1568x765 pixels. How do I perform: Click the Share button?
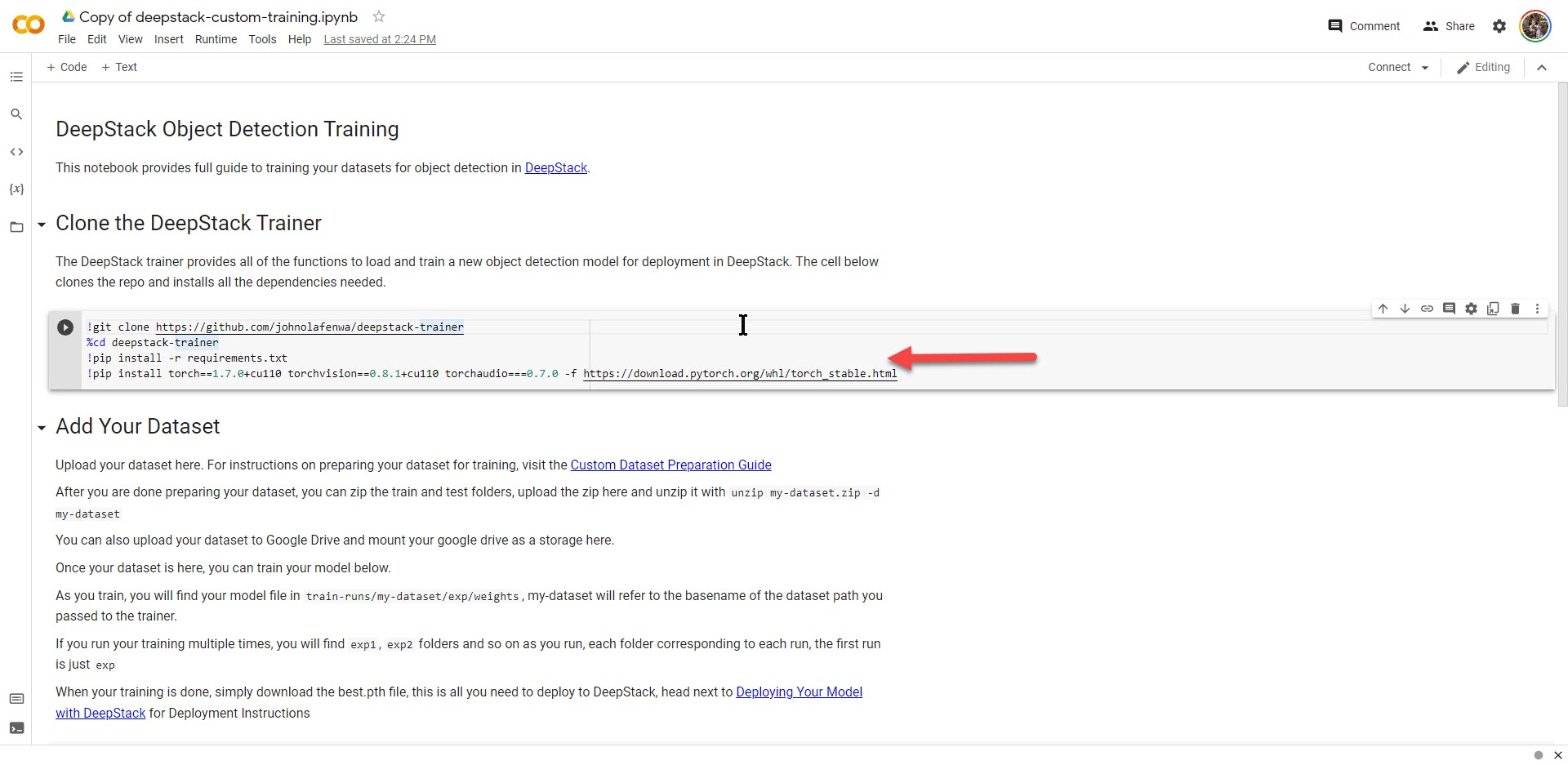1449,26
